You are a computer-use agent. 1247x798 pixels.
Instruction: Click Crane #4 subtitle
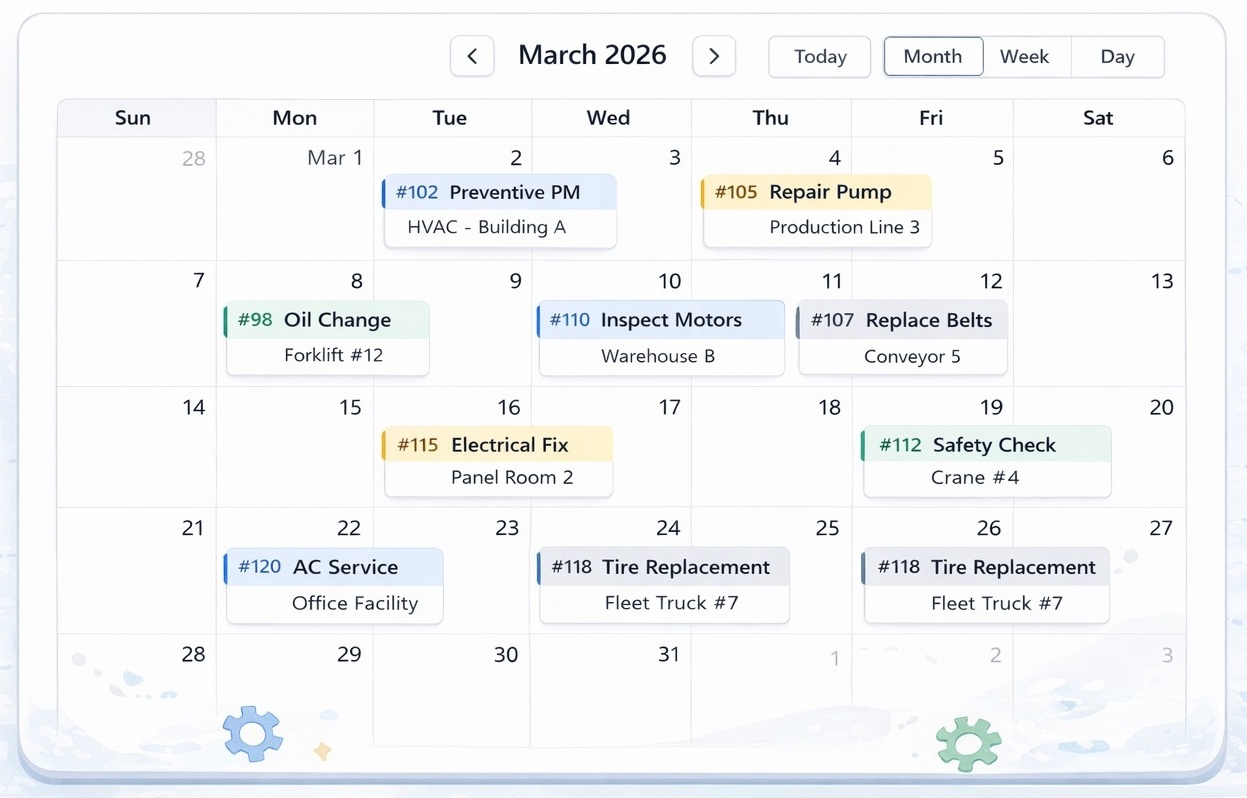pos(975,477)
